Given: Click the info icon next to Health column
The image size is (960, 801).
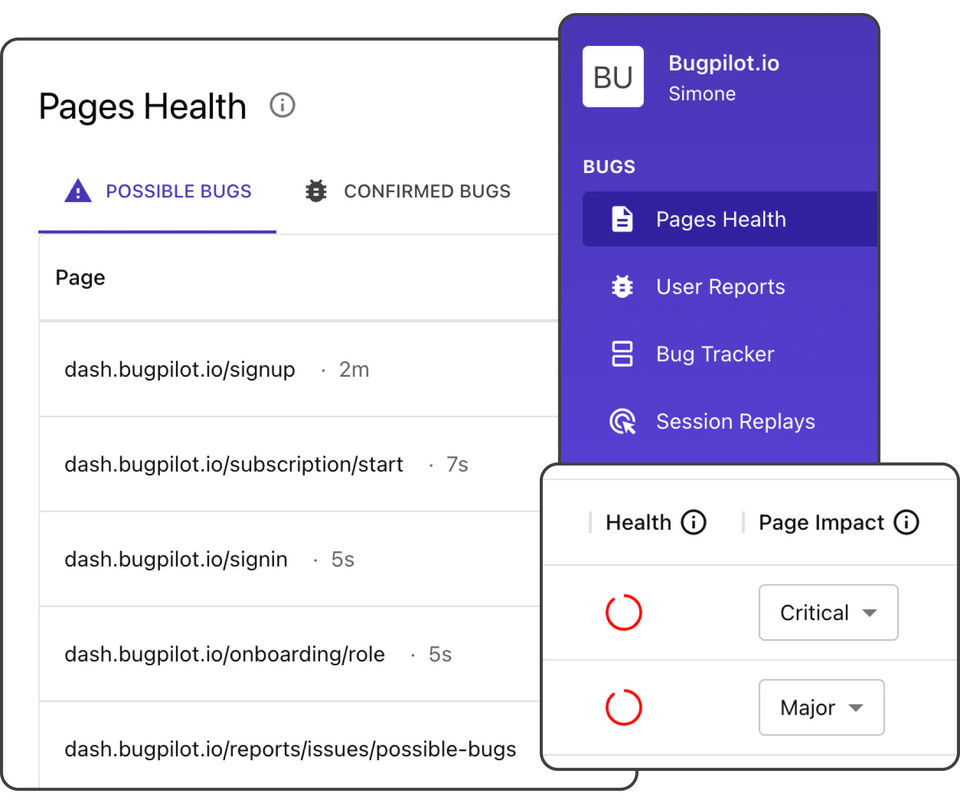Looking at the screenshot, I should [693, 522].
